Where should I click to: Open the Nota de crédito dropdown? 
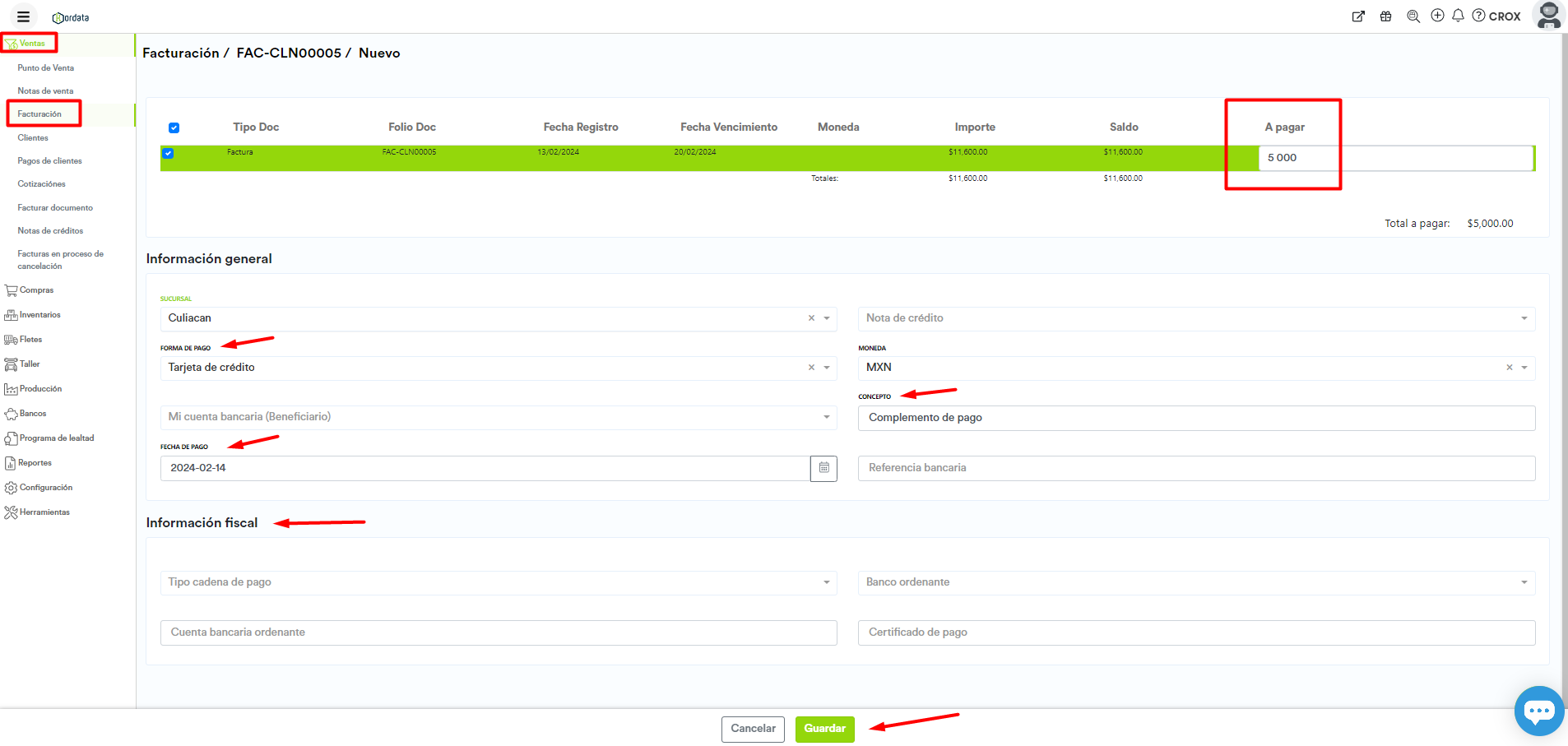[1524, 318]
